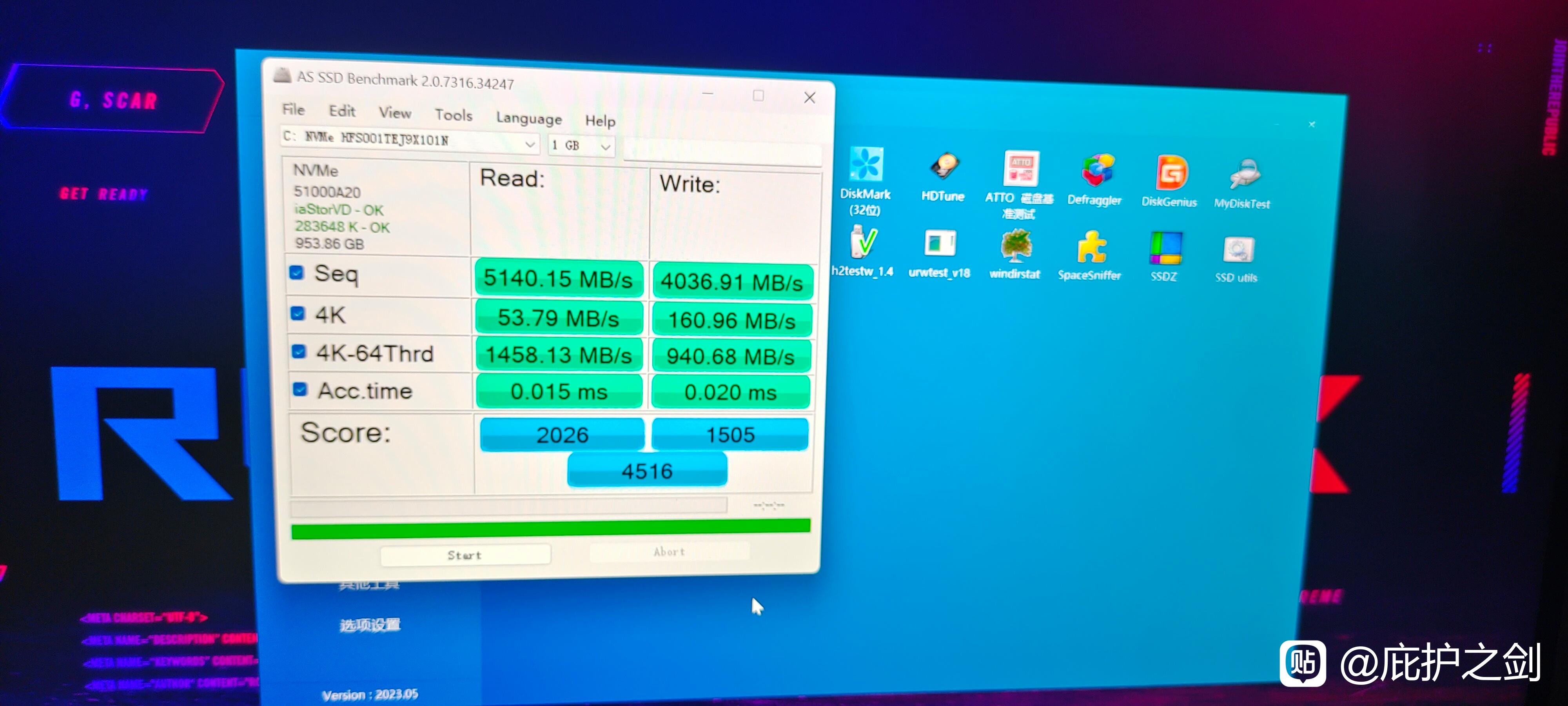Click the Seq write result 4036.91 MB/s

tap(732, 282)
